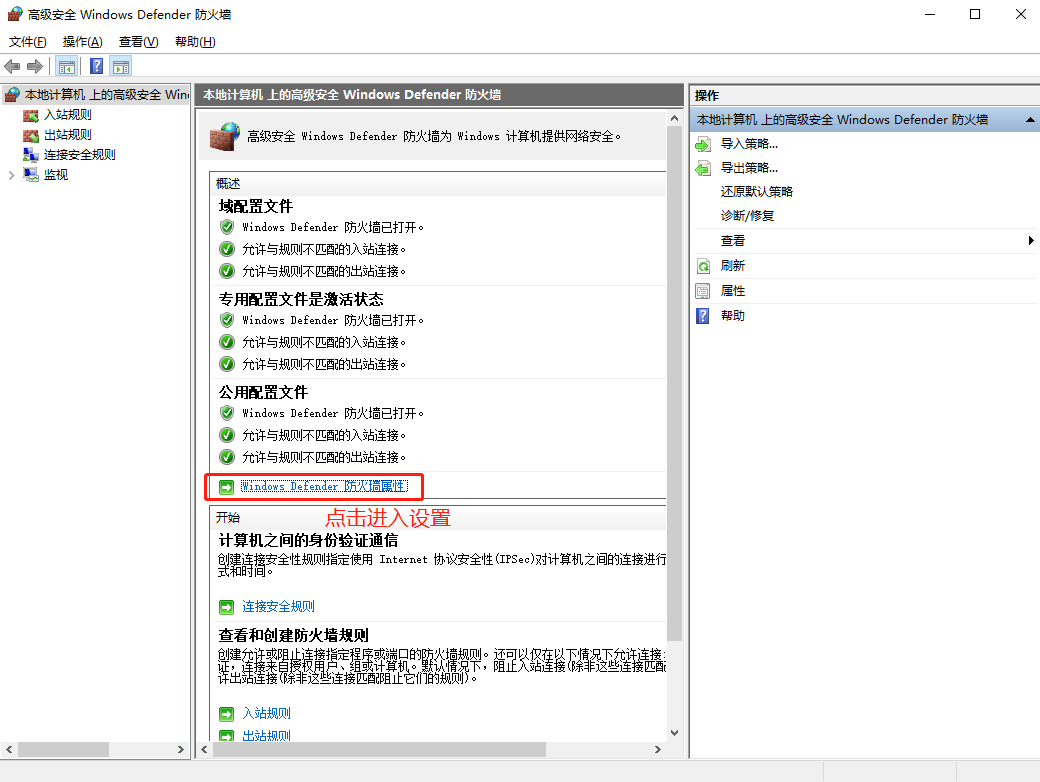Click the brick wall globe icon in the overview header
1040x782 pixels.
tap(225, 137)
